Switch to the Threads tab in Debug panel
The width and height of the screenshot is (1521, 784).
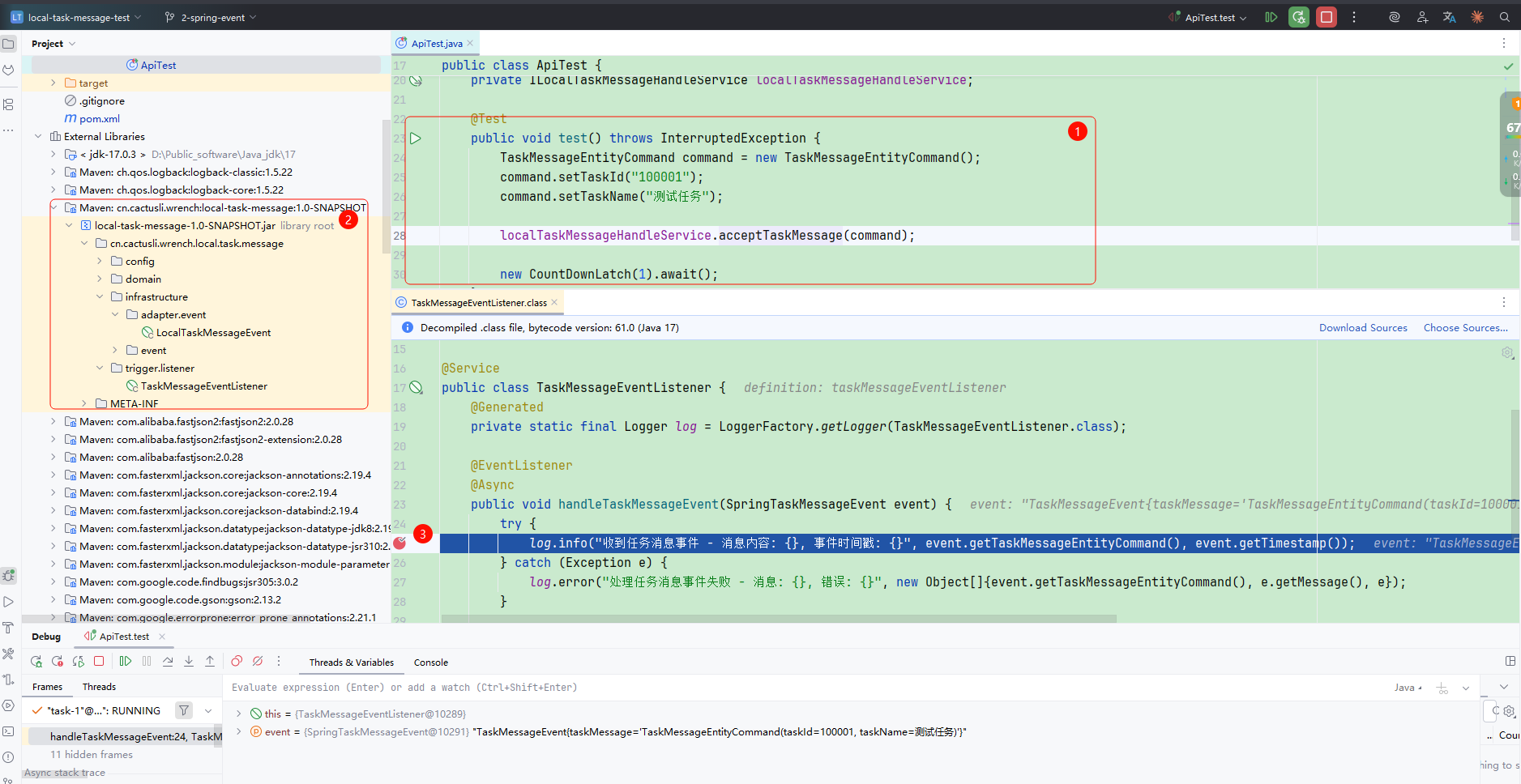pyautogui.click(x=99, y=687)
